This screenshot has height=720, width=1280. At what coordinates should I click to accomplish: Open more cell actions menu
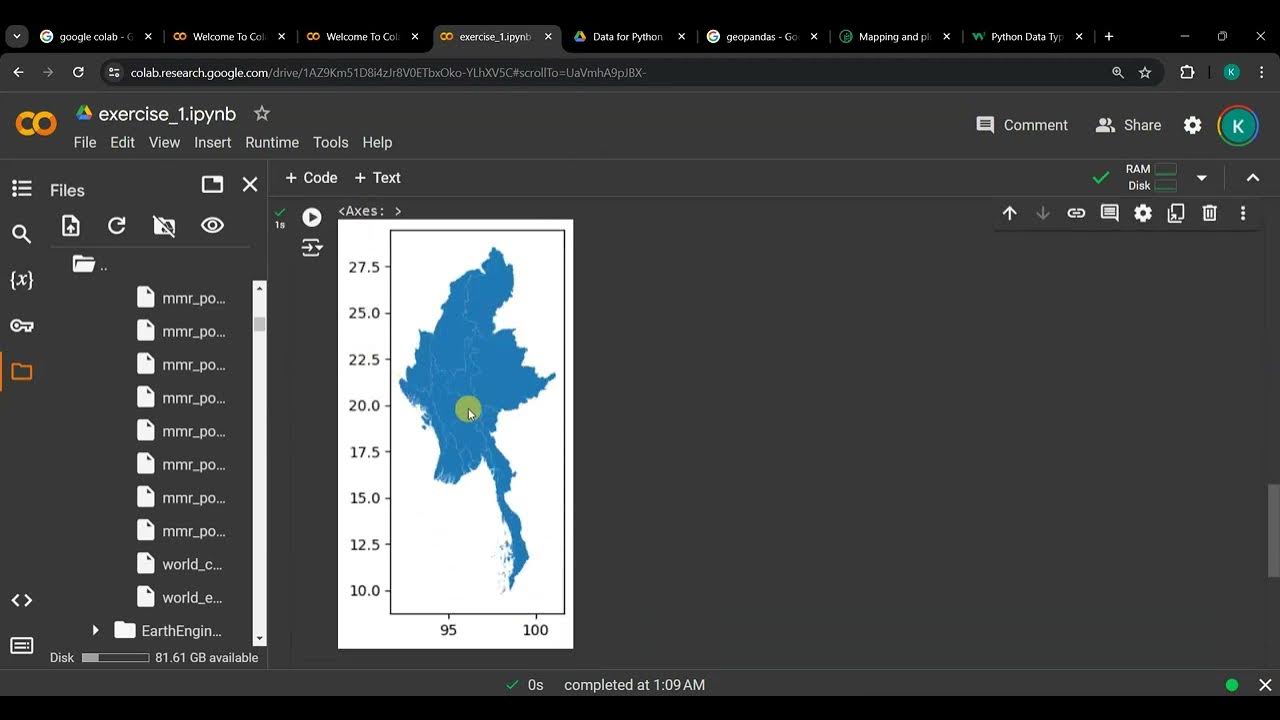click(1243, 213)
